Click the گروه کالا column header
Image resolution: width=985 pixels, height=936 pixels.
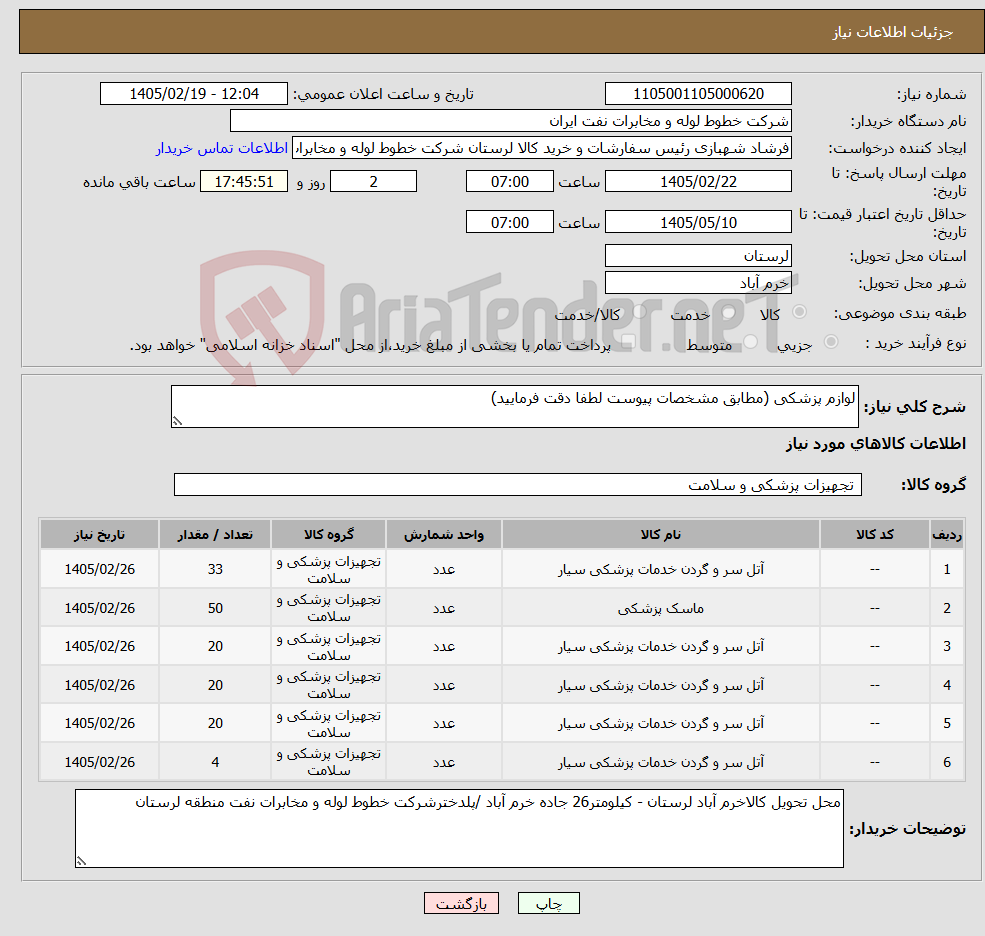329,535
